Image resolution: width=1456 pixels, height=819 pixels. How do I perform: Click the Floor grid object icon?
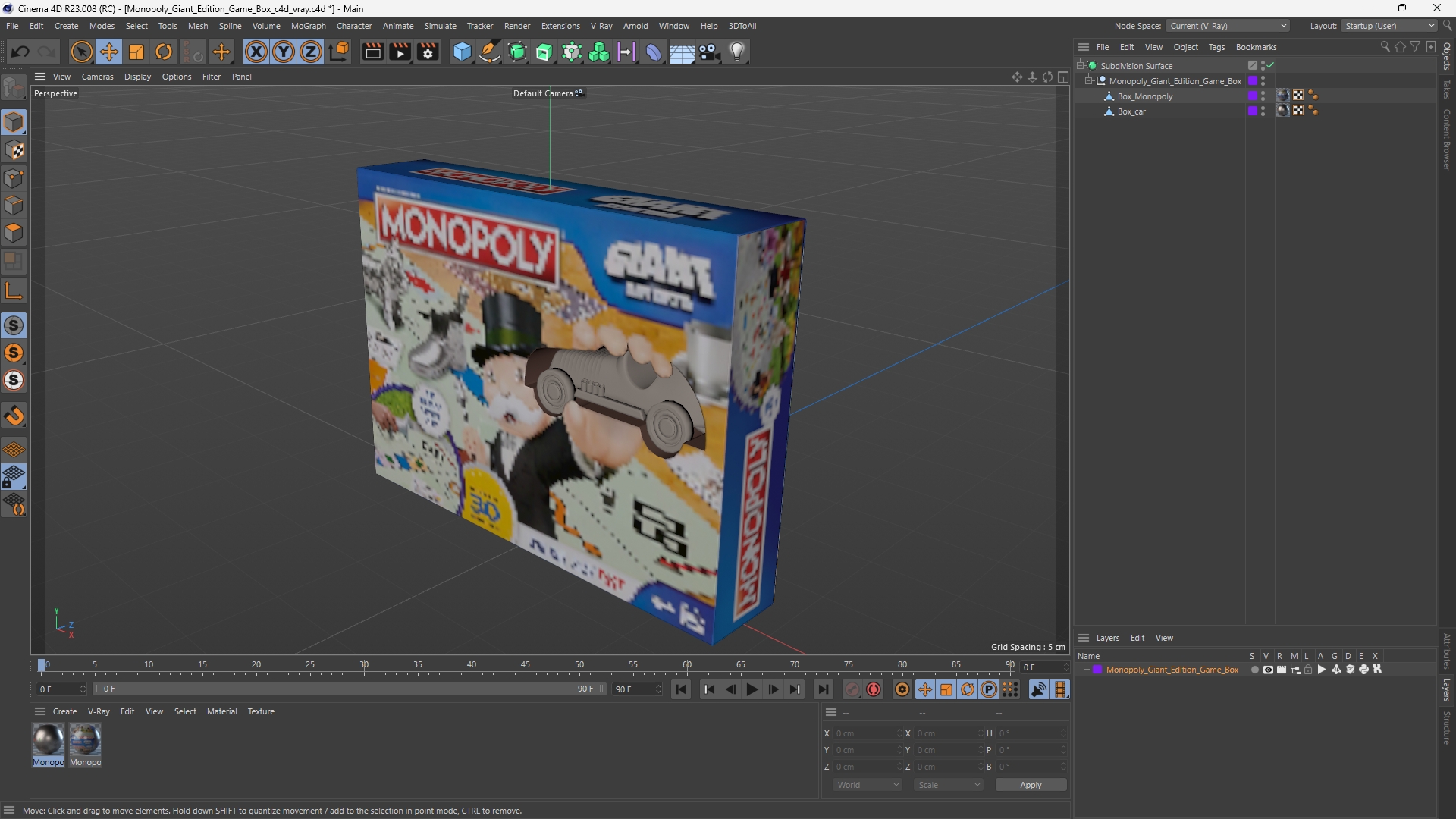pyautogui.click(x=682, y=52)
